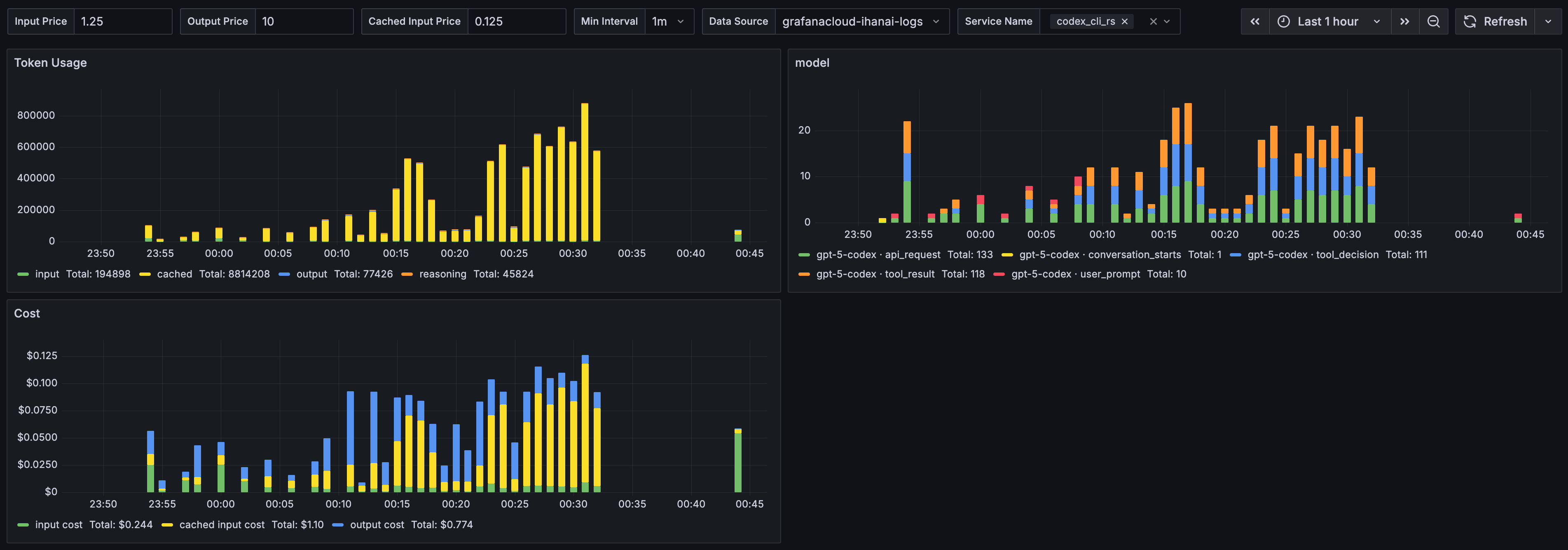This screenshot has width=1568, height=550.
Task: Click the Input Price field
Action: (x=122, y=21)
